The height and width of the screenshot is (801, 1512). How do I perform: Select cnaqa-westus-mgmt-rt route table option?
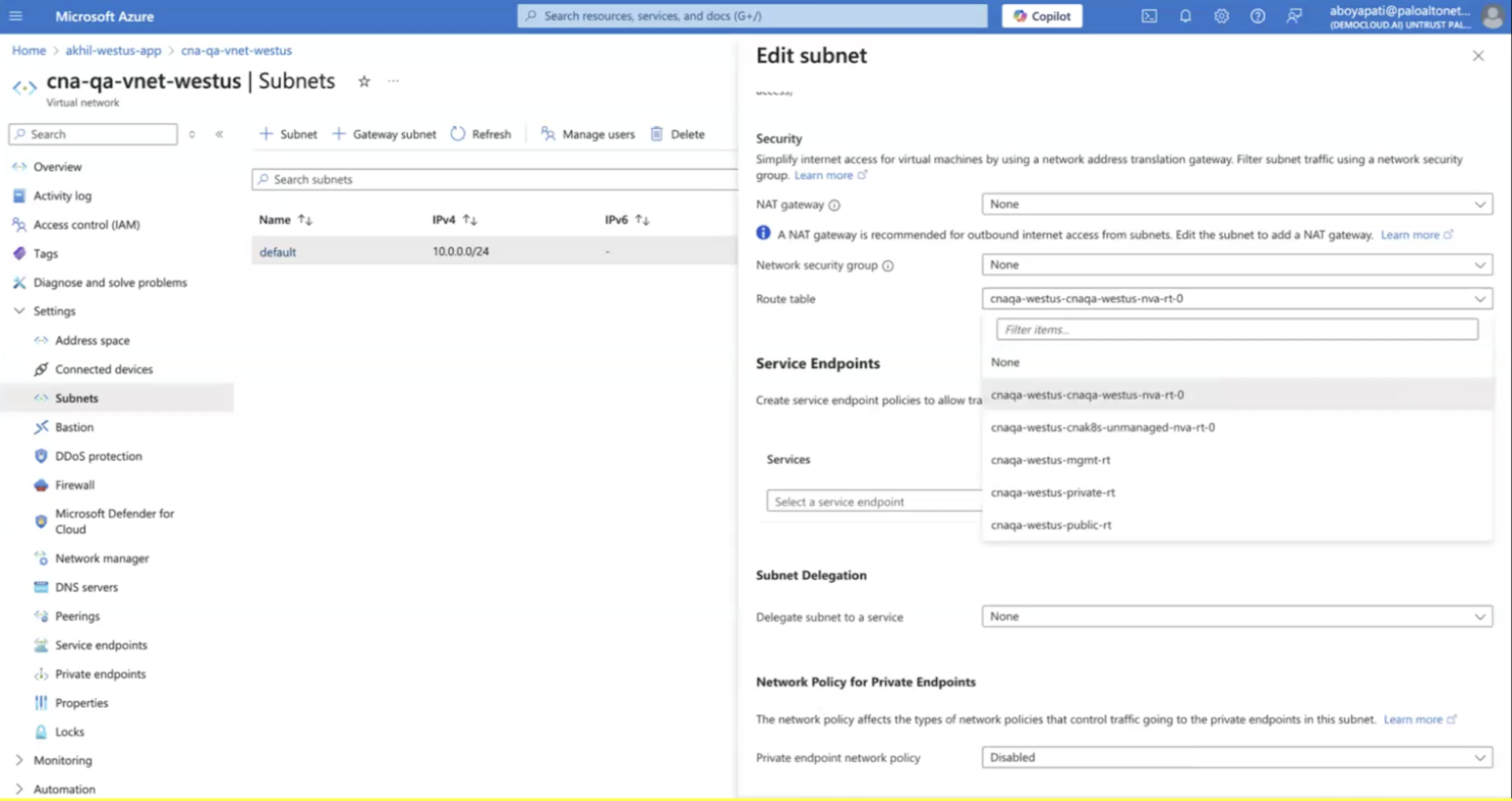1051,460
